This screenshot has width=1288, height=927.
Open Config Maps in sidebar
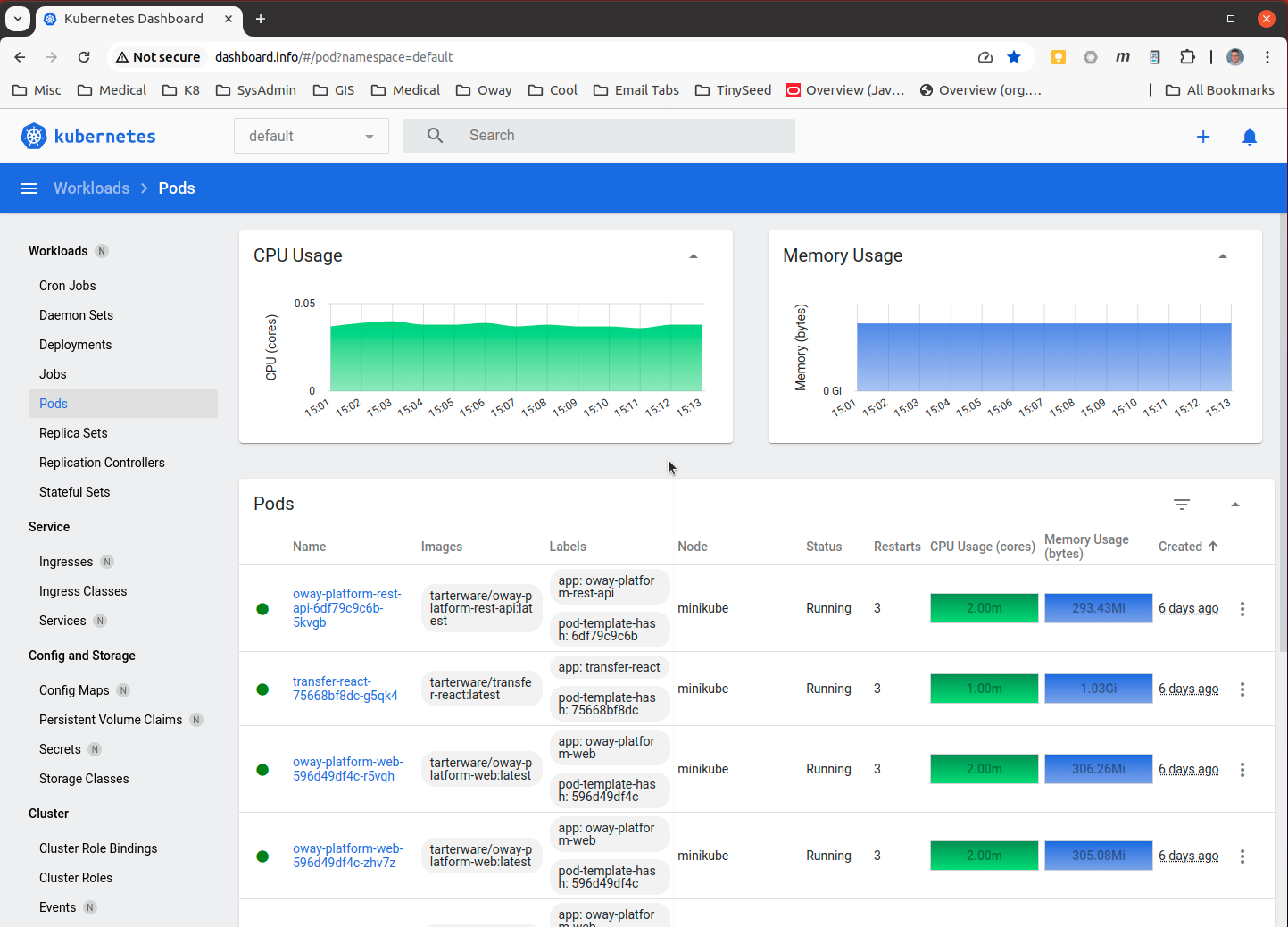click(74, 690)
